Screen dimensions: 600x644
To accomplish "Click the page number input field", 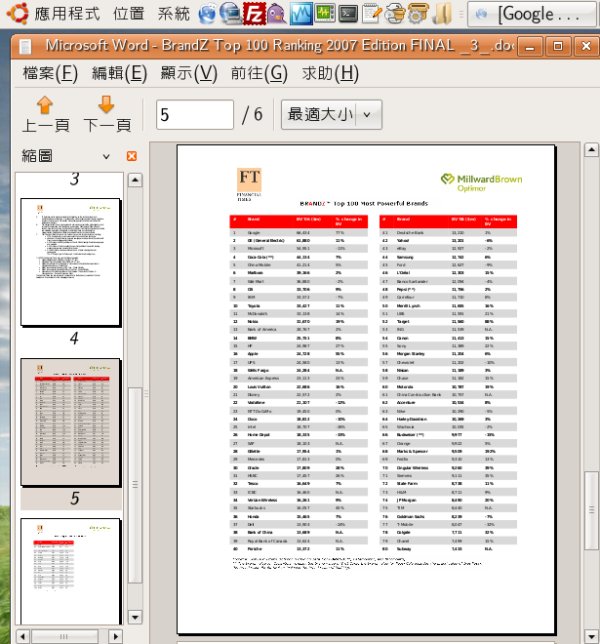I will click(195, 115).
